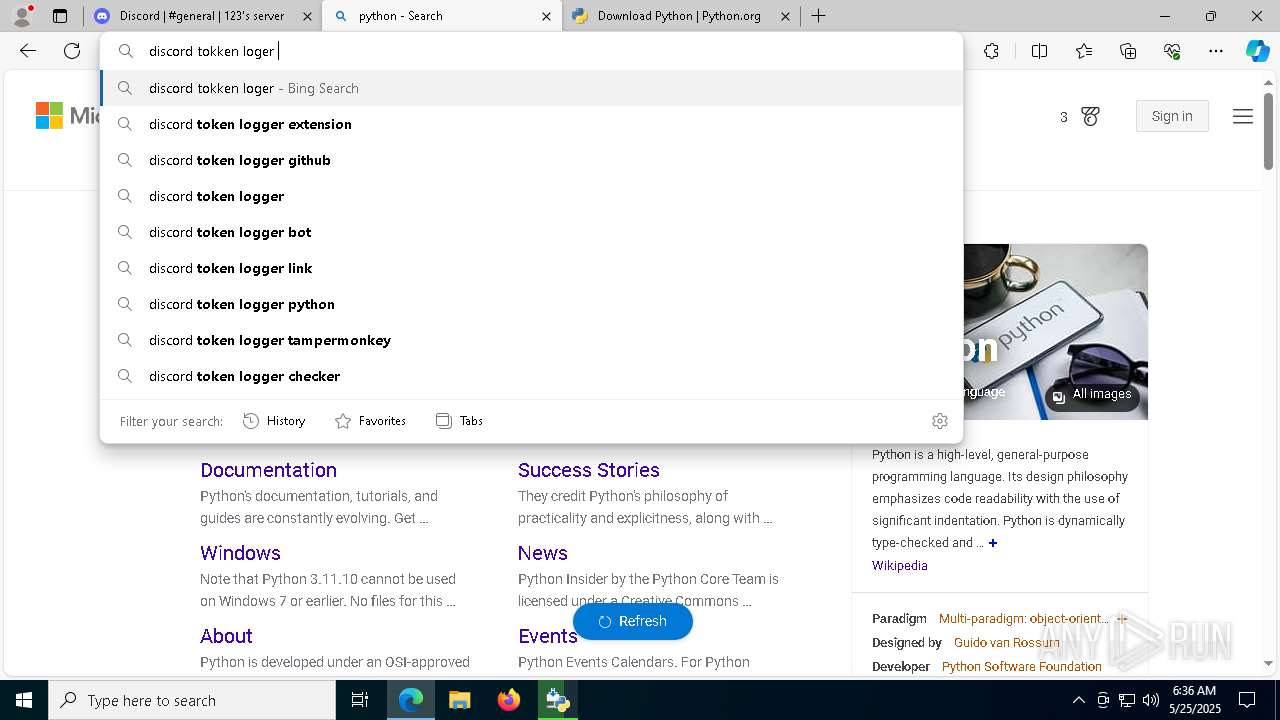Viewport: 1280px width, 720px height.
Task: Open the Windows result link
Action: 240,553
